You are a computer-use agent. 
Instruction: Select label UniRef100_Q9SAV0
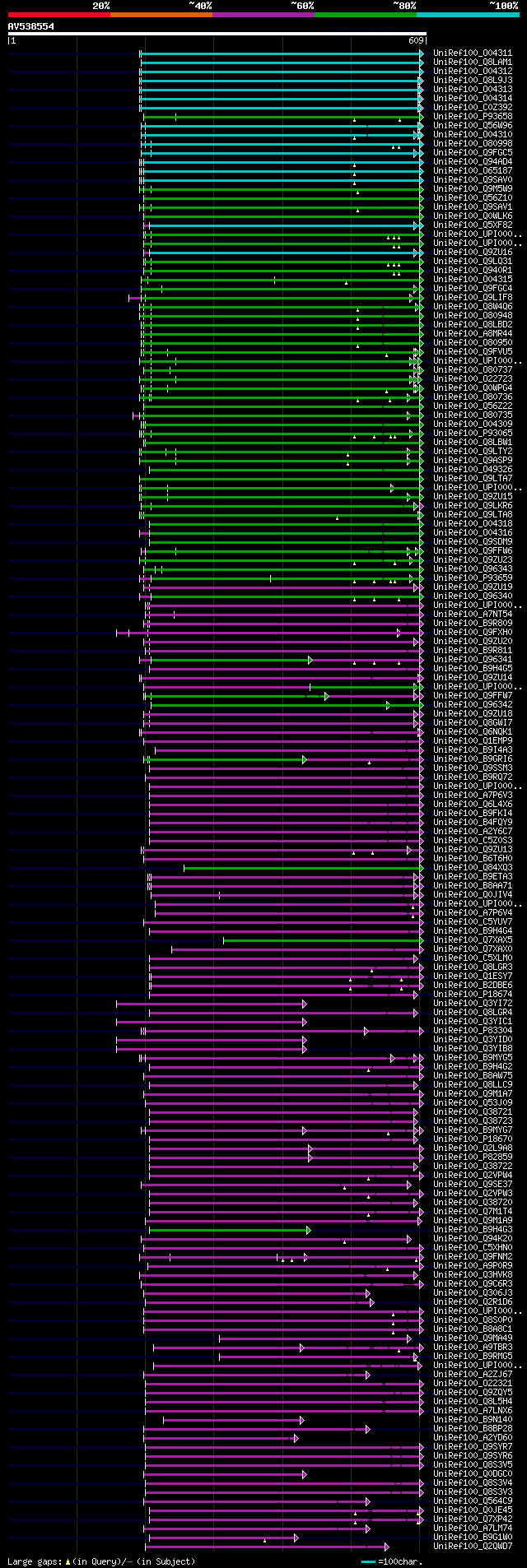click(473, 180)
